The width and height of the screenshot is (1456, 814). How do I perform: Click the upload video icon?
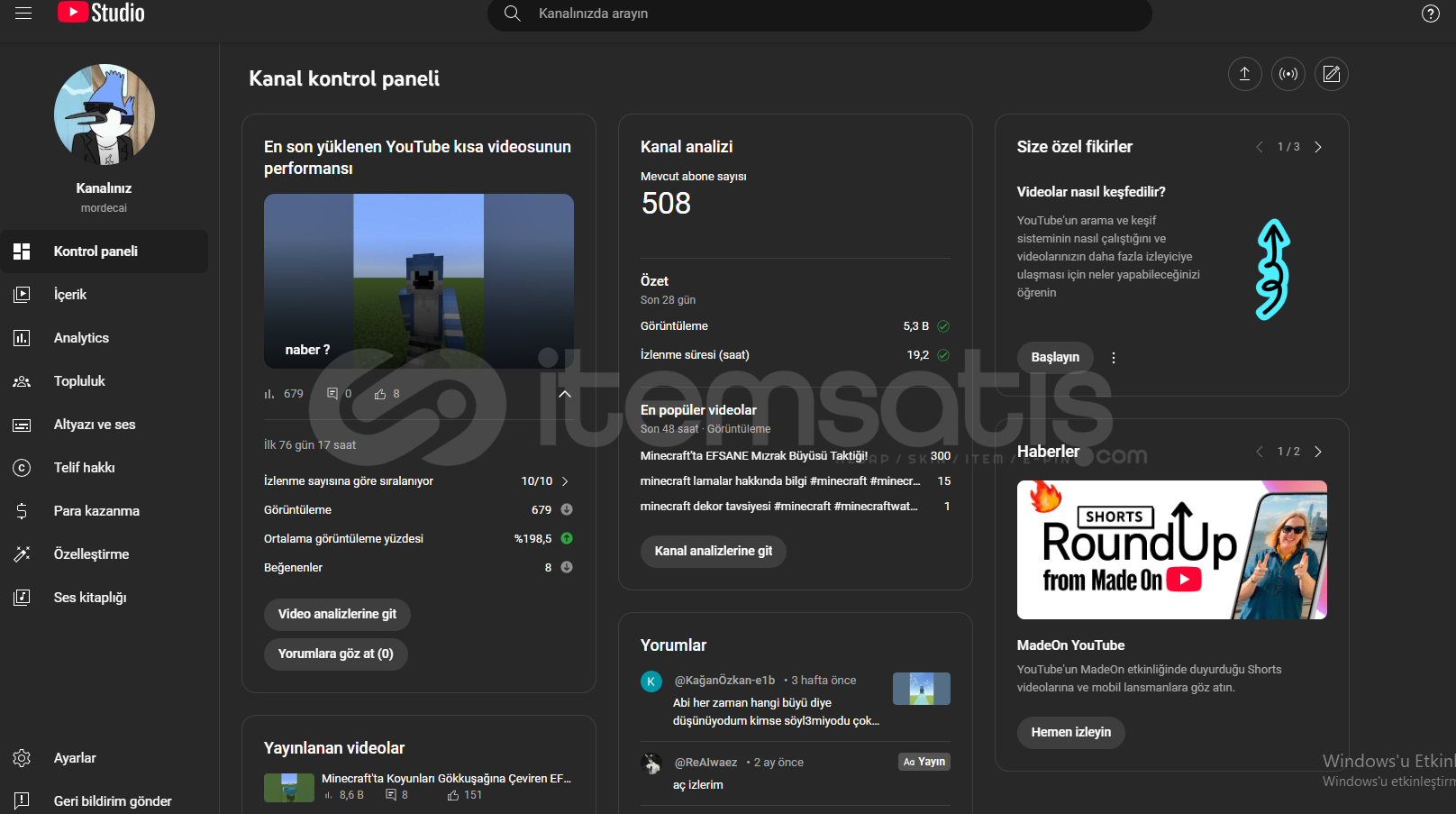(1244, 74)
